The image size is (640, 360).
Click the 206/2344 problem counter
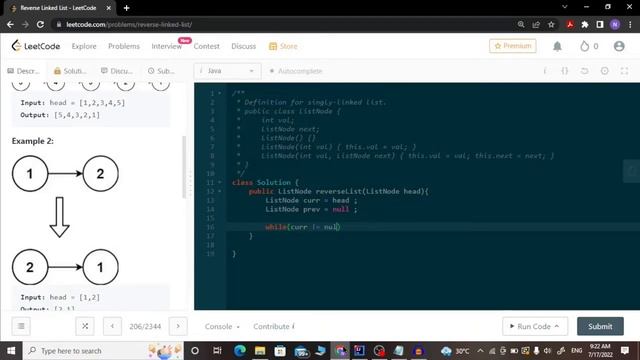tap(145, 327)
